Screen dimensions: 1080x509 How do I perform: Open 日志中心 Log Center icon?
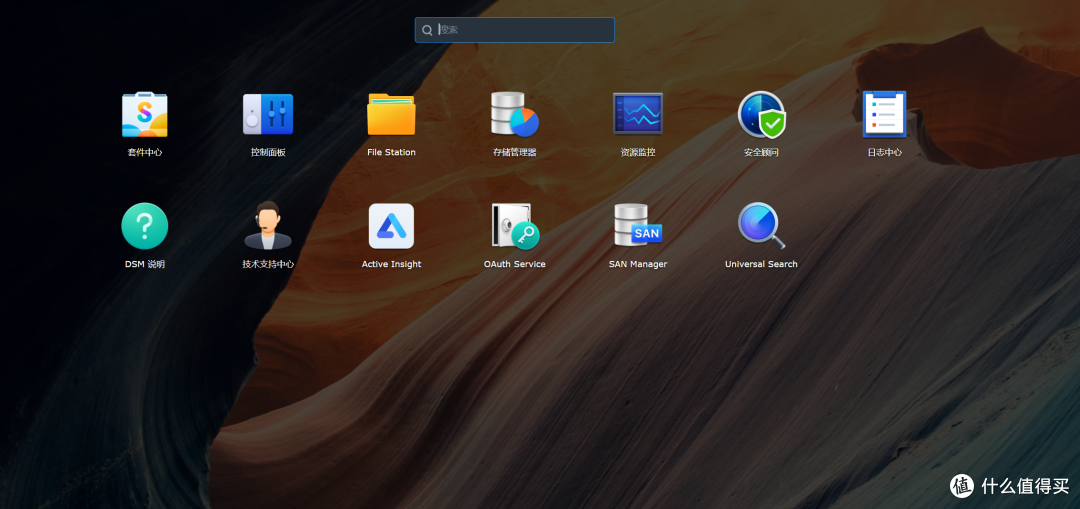(884, 114)
